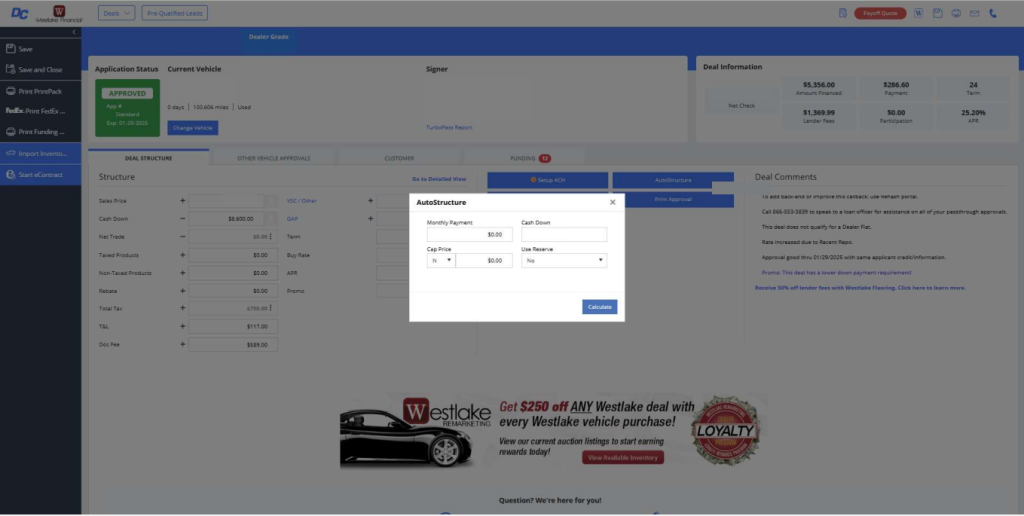The width and height of the screenshot is (1024, 516).
Task: Switch to the Customer tab
Action: (x=399, y=158)
